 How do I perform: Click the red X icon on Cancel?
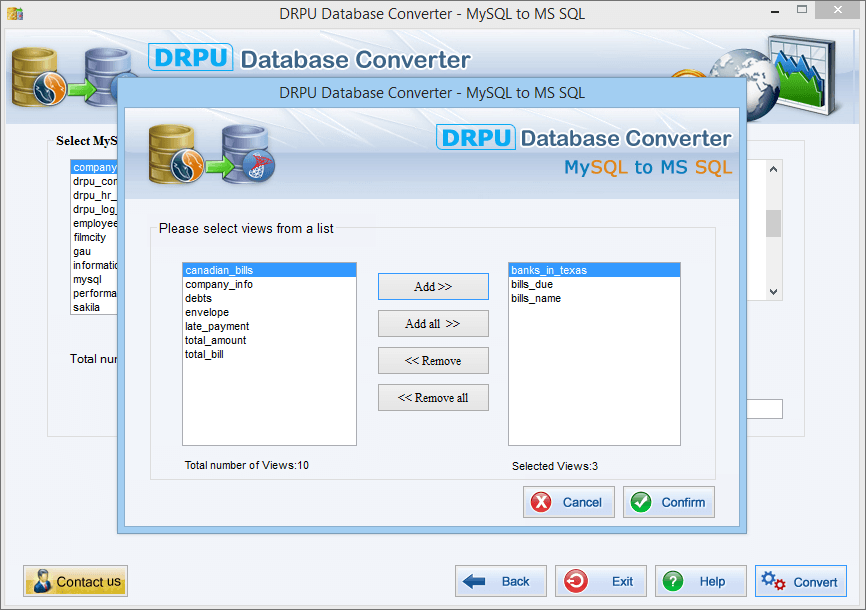coord(541,502)
